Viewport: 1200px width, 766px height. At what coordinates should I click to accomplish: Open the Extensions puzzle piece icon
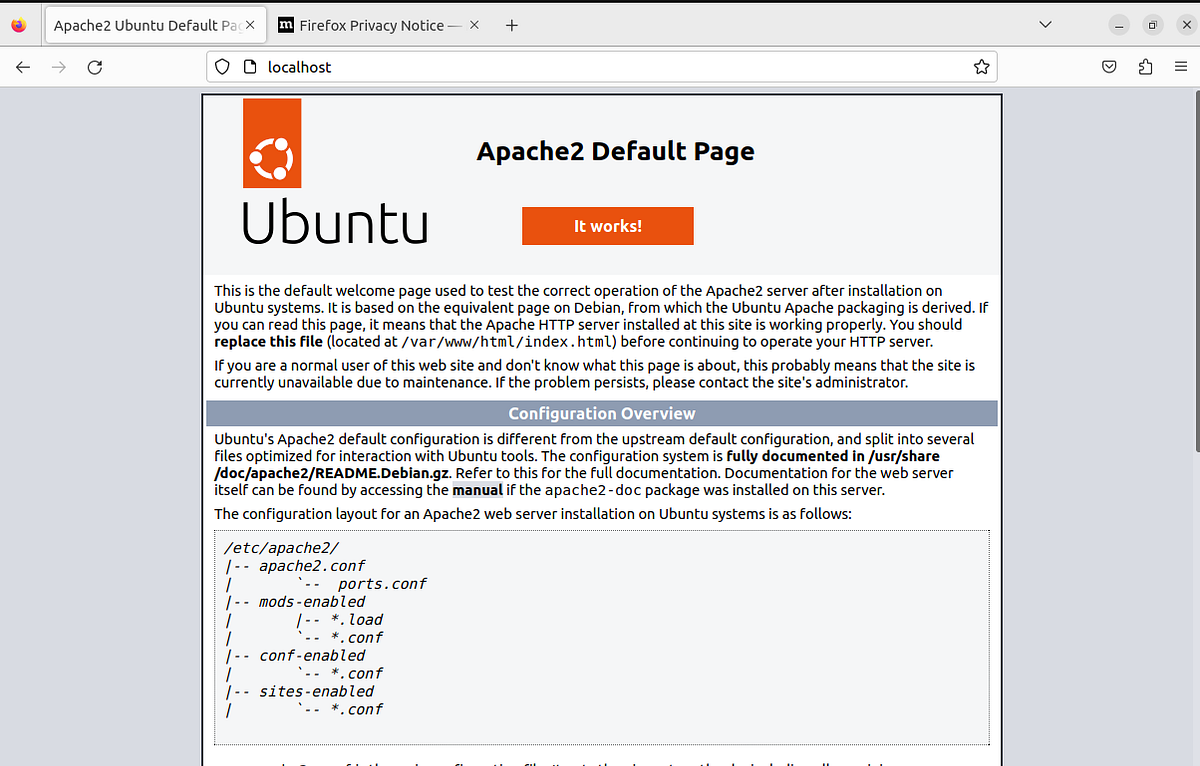1145,66
